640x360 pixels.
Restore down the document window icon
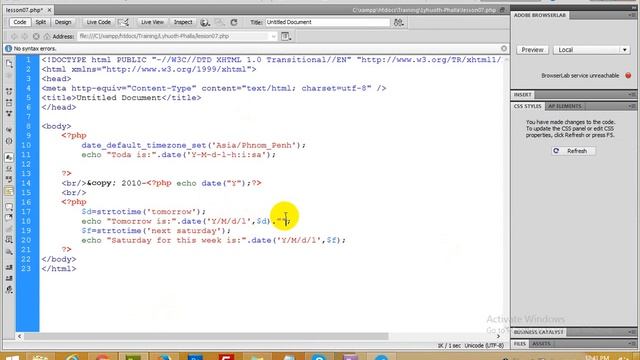[x=502, y=10]
